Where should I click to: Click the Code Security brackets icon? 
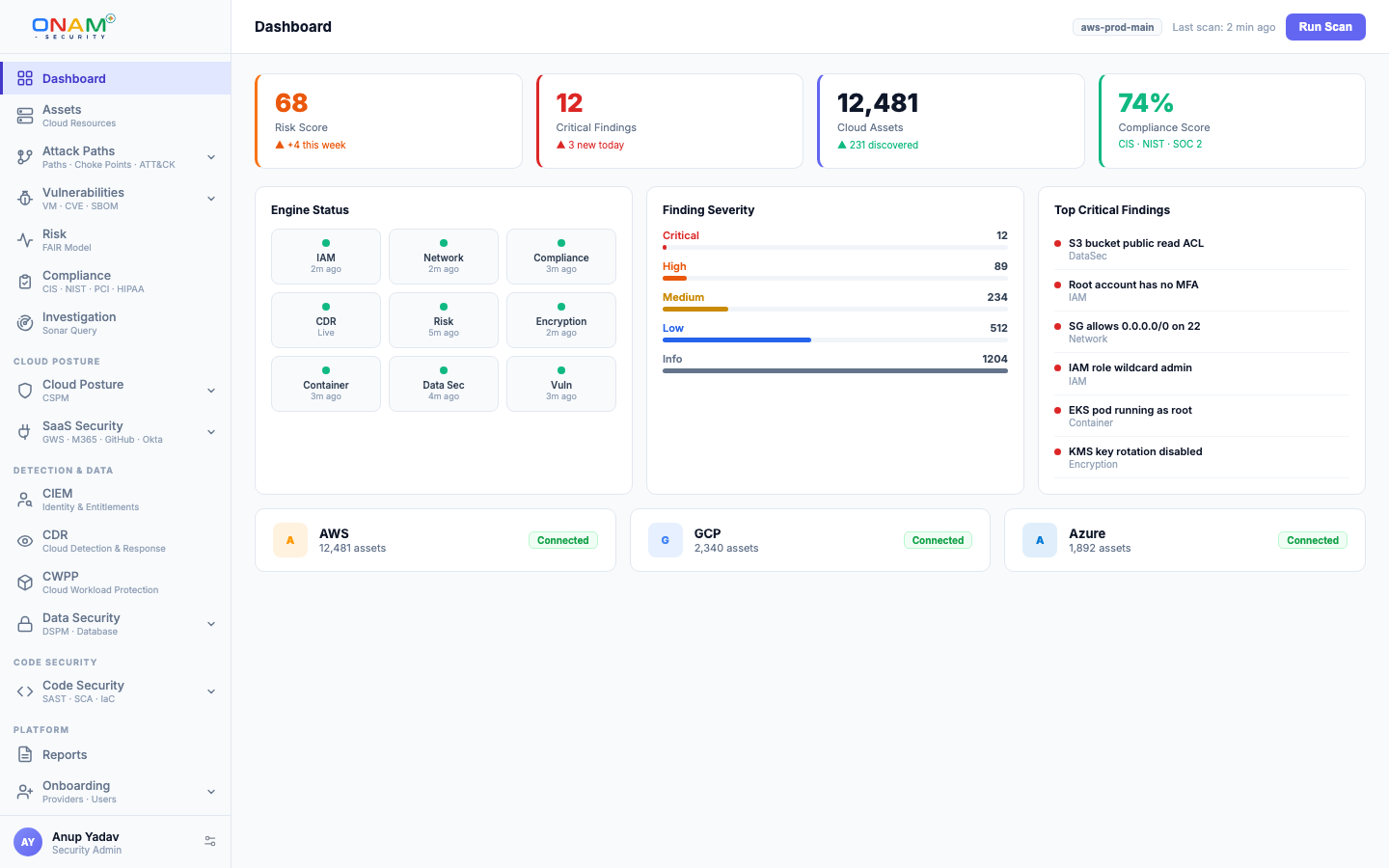pyautogui.click(x=25, y=692)
